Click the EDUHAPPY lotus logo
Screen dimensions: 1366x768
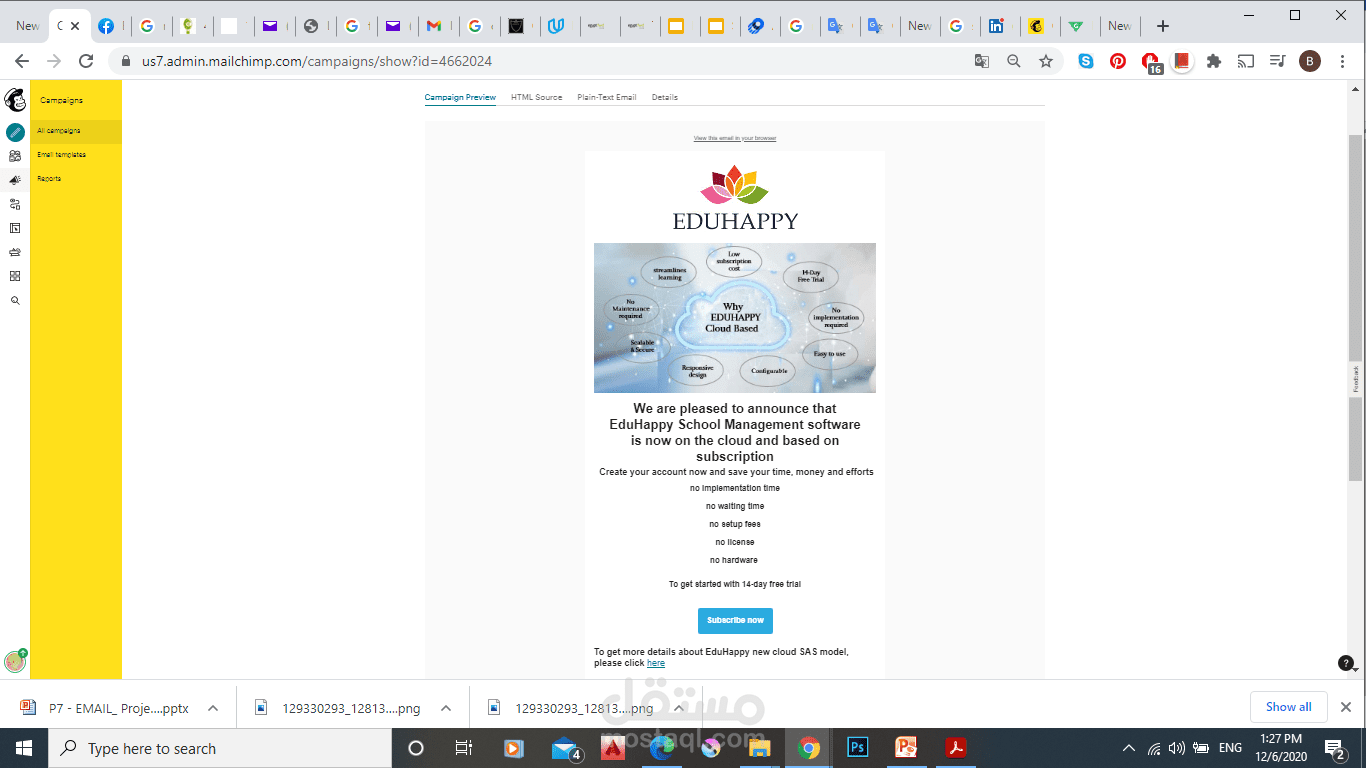pos(735,198)
